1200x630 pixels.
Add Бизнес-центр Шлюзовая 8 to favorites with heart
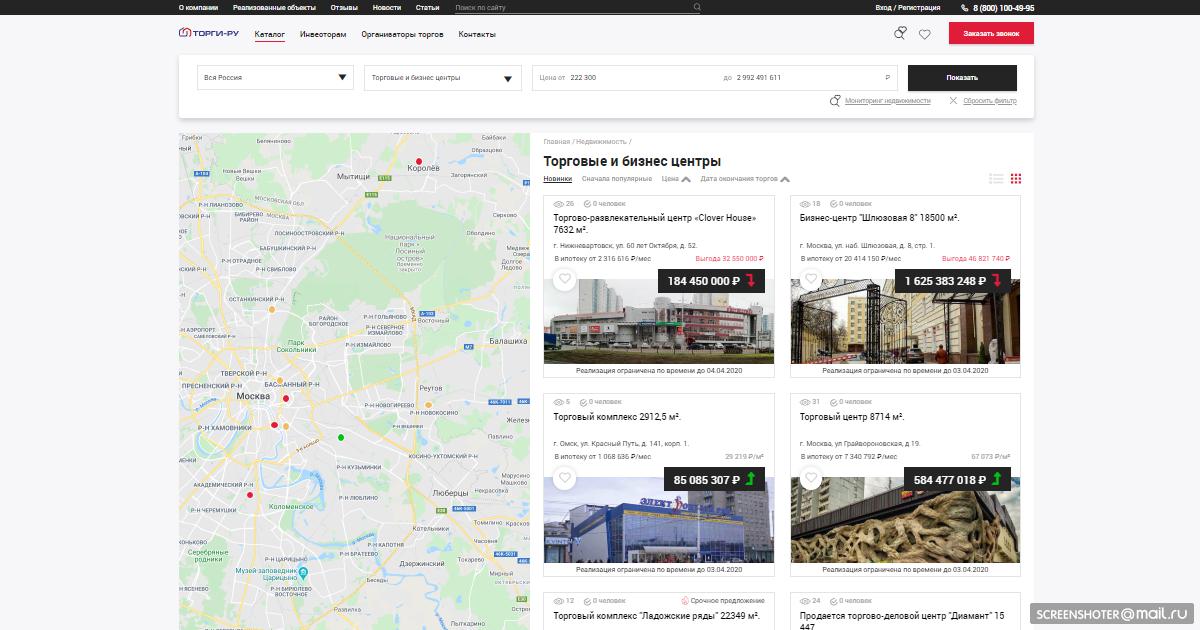click(812, 280)
